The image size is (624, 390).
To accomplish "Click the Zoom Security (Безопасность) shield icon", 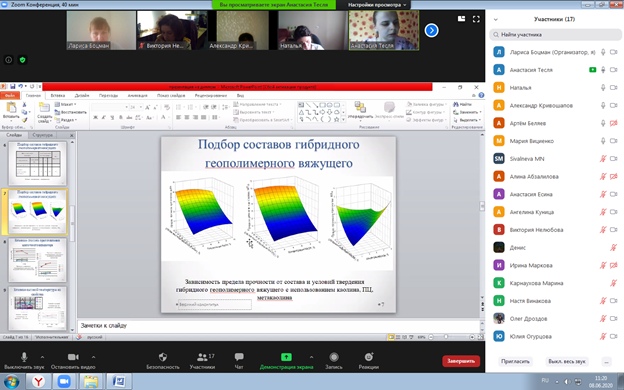I will pyautogui.click(x=163, y=357).
